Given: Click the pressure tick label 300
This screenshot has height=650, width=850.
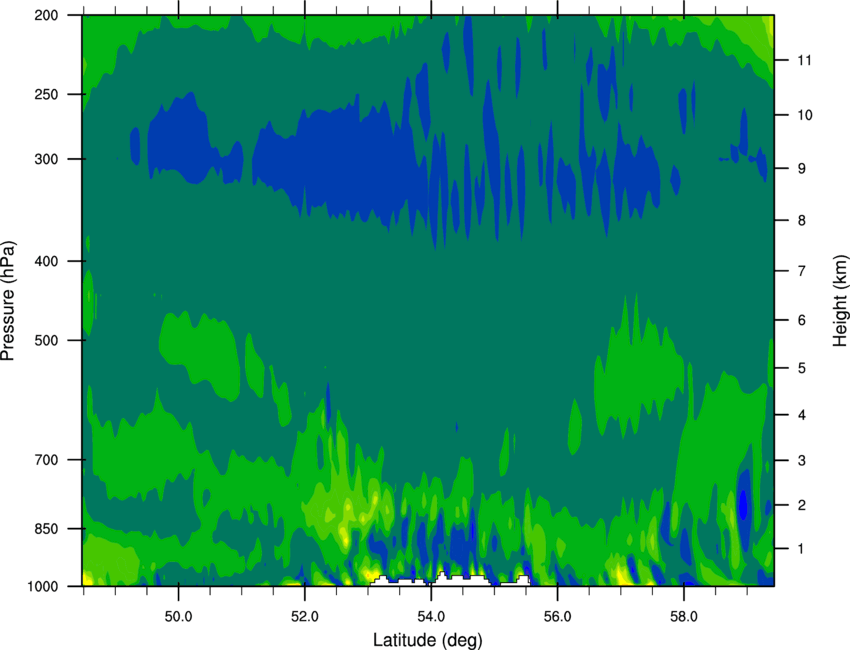Looking at the screenshot, I should coord(46,159).
